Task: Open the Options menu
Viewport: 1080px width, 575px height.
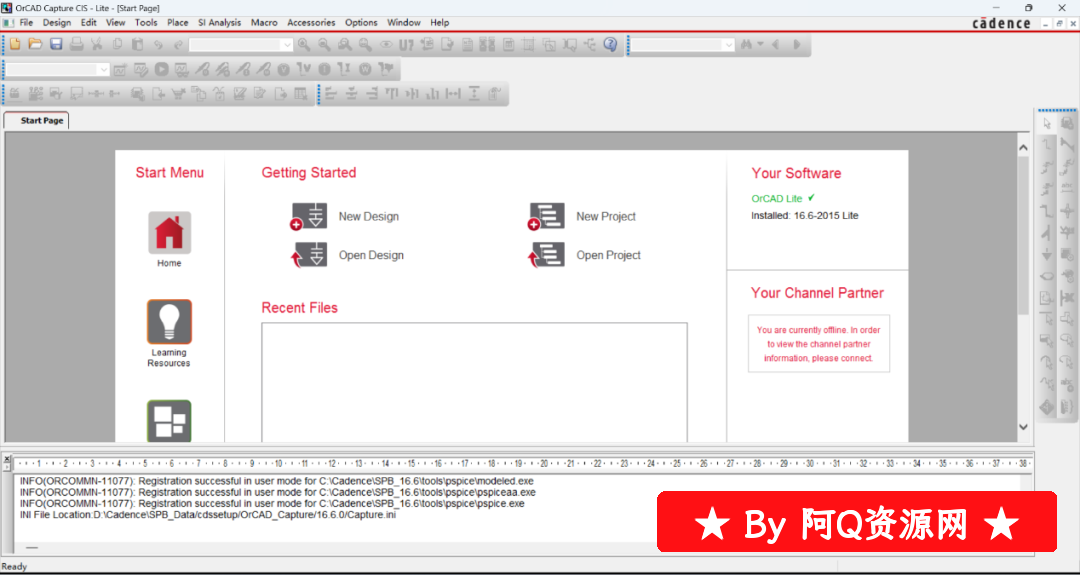Action: pos(362,23)
